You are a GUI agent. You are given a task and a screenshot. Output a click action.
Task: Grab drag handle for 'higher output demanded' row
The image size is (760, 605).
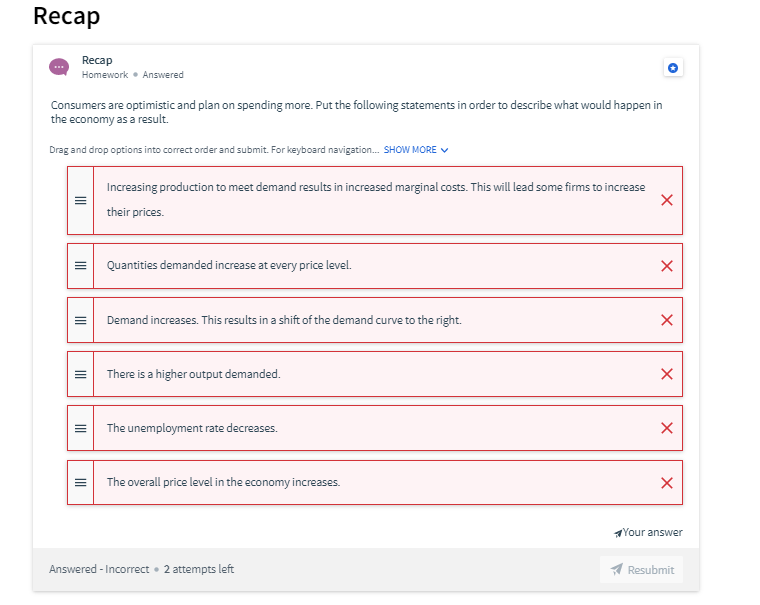tap(80, 374)
